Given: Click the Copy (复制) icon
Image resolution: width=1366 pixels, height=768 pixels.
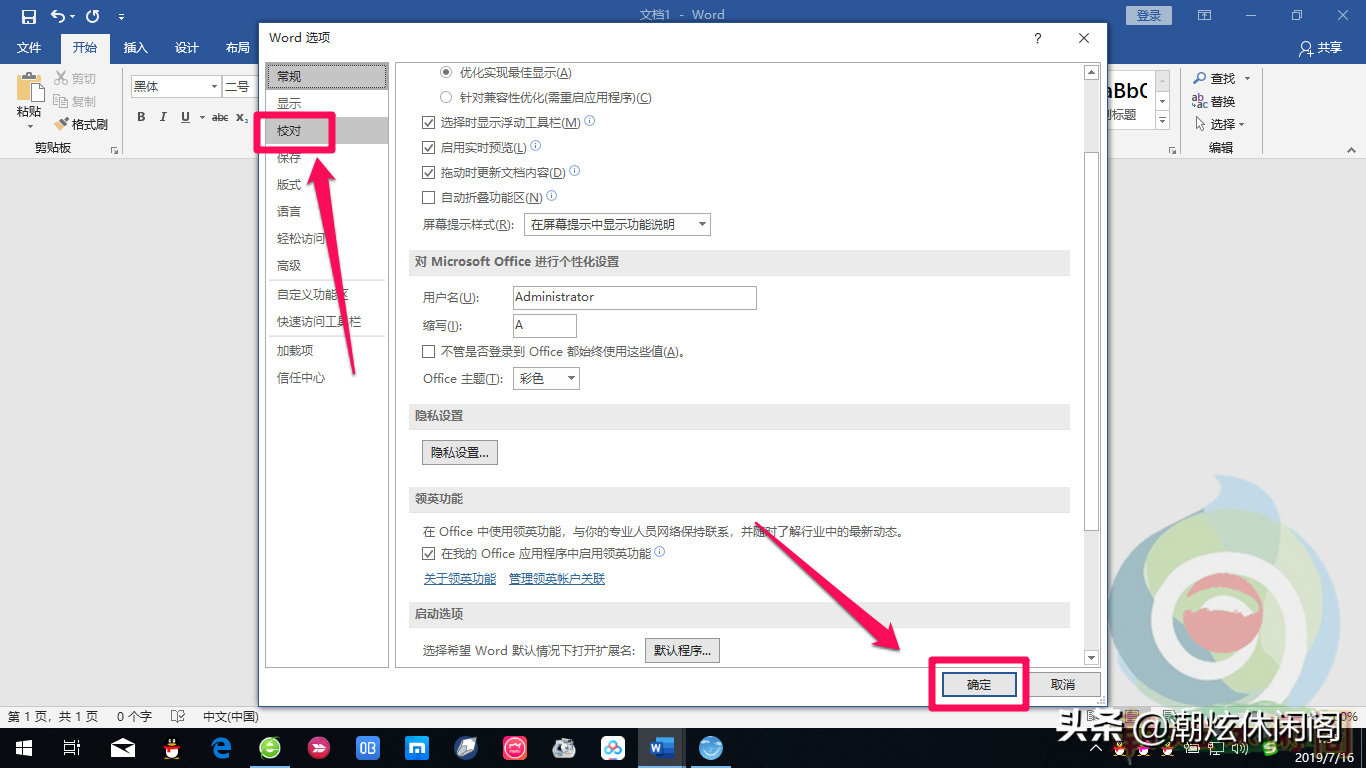Looking at the screenshot, I should (61, 101).
